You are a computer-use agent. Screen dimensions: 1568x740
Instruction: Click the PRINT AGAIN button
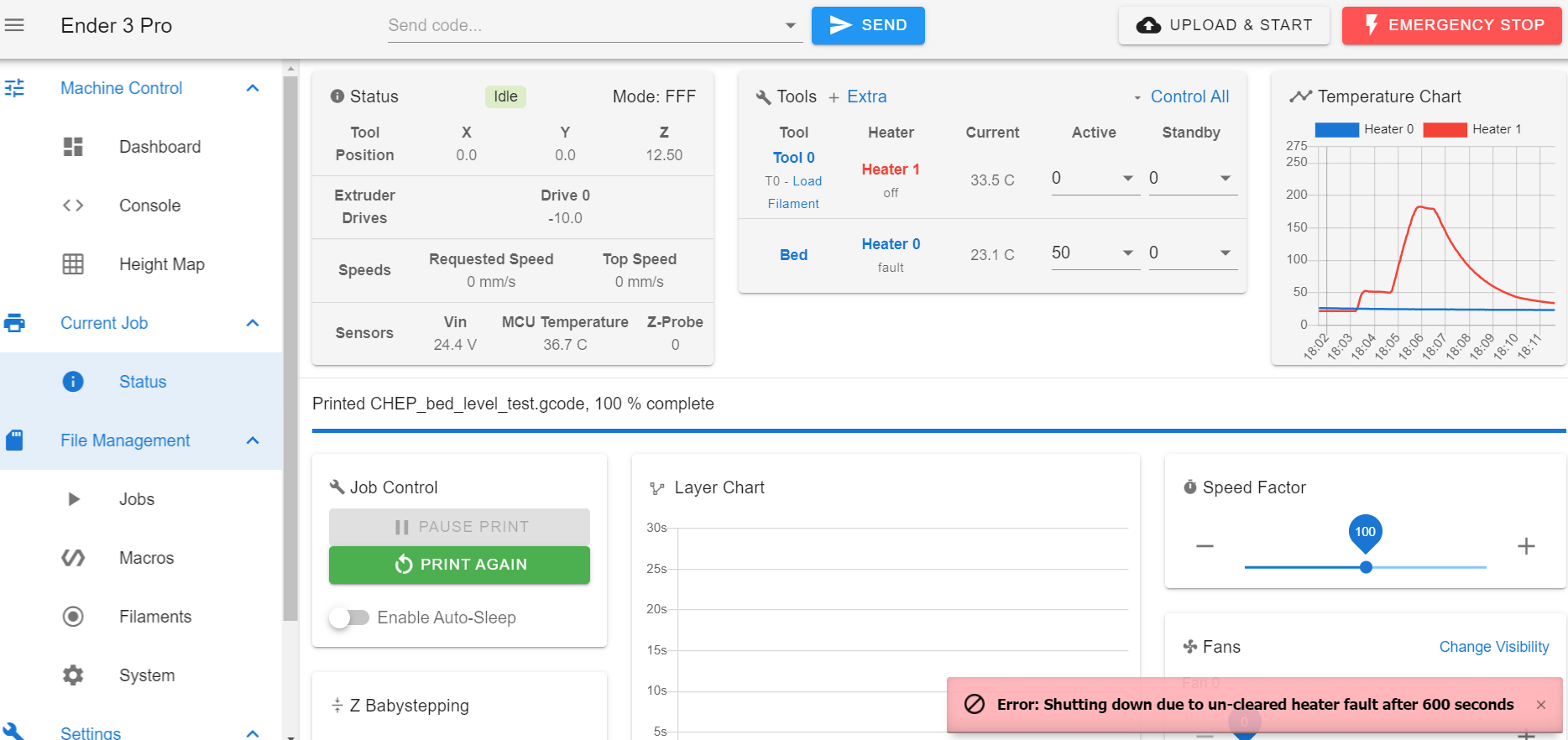tap(459, 565)
